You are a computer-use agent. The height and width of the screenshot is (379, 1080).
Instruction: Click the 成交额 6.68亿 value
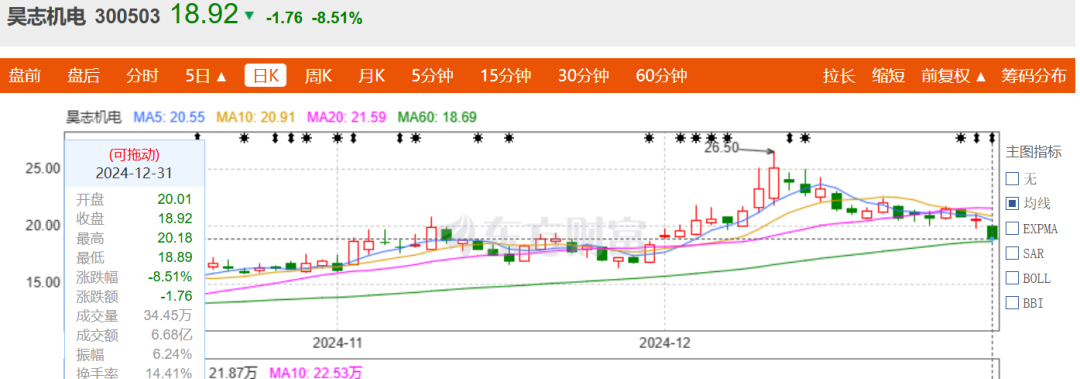click(x=171, y=336)
